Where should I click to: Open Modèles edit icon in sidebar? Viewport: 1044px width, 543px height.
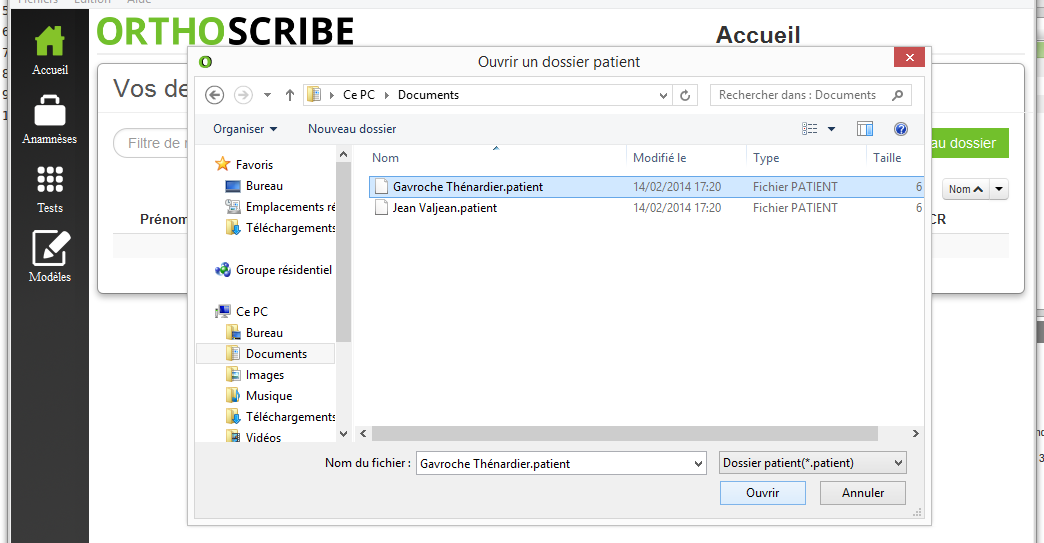click(49, 249)
